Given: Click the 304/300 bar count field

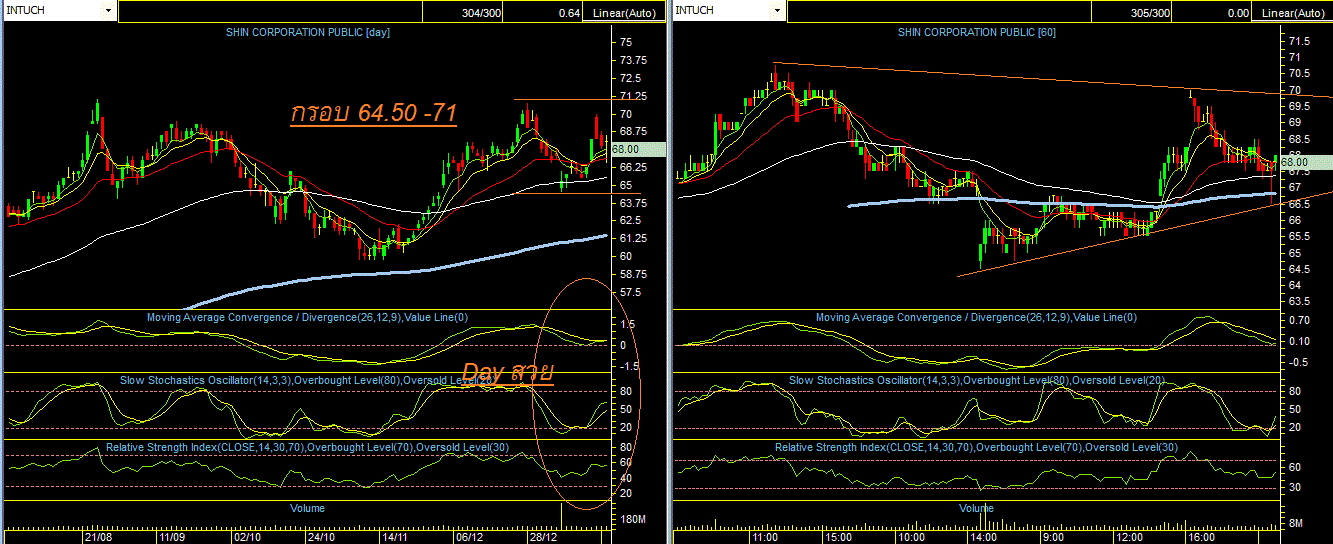Looking at the screenshot, I should 463,12.
